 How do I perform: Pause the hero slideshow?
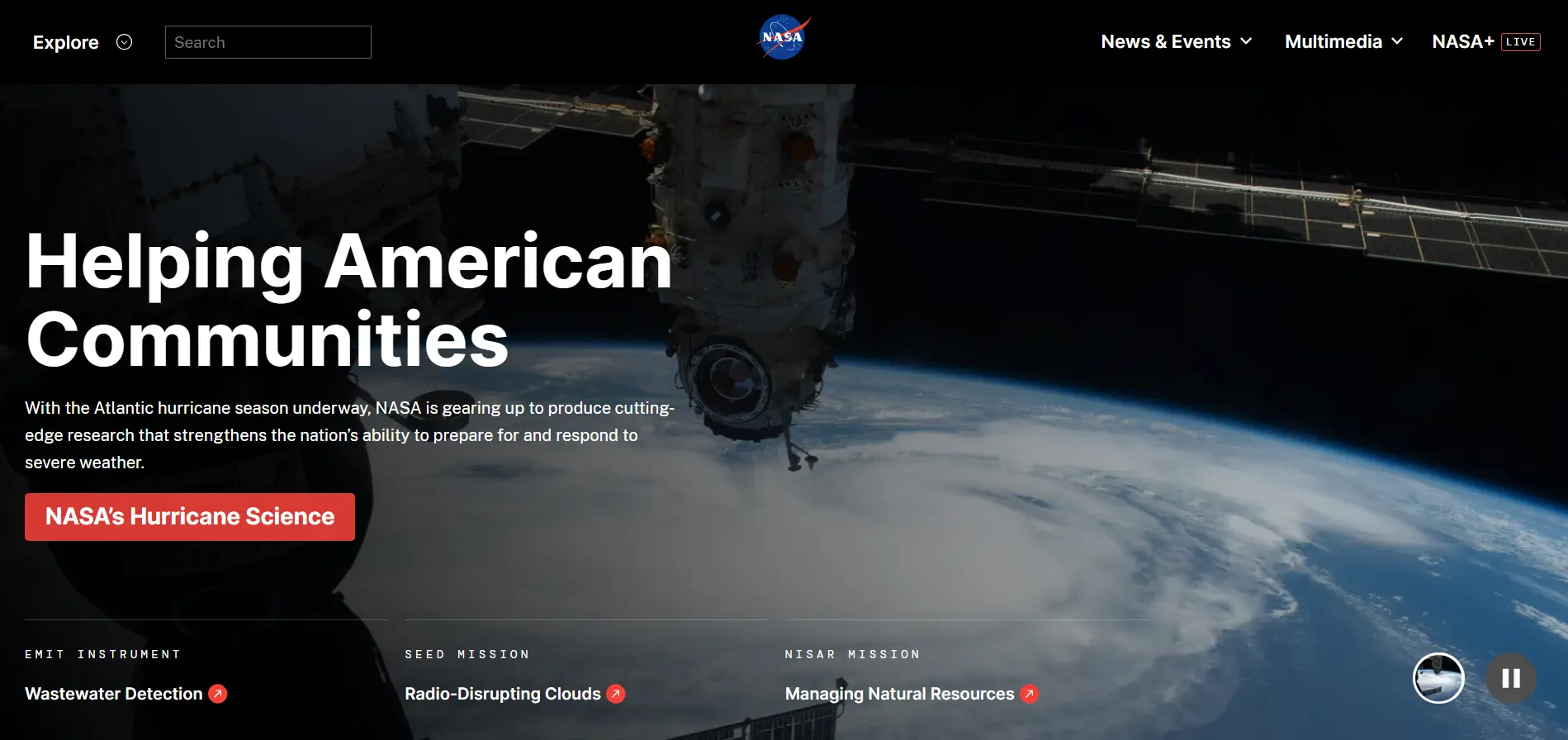1511,678
